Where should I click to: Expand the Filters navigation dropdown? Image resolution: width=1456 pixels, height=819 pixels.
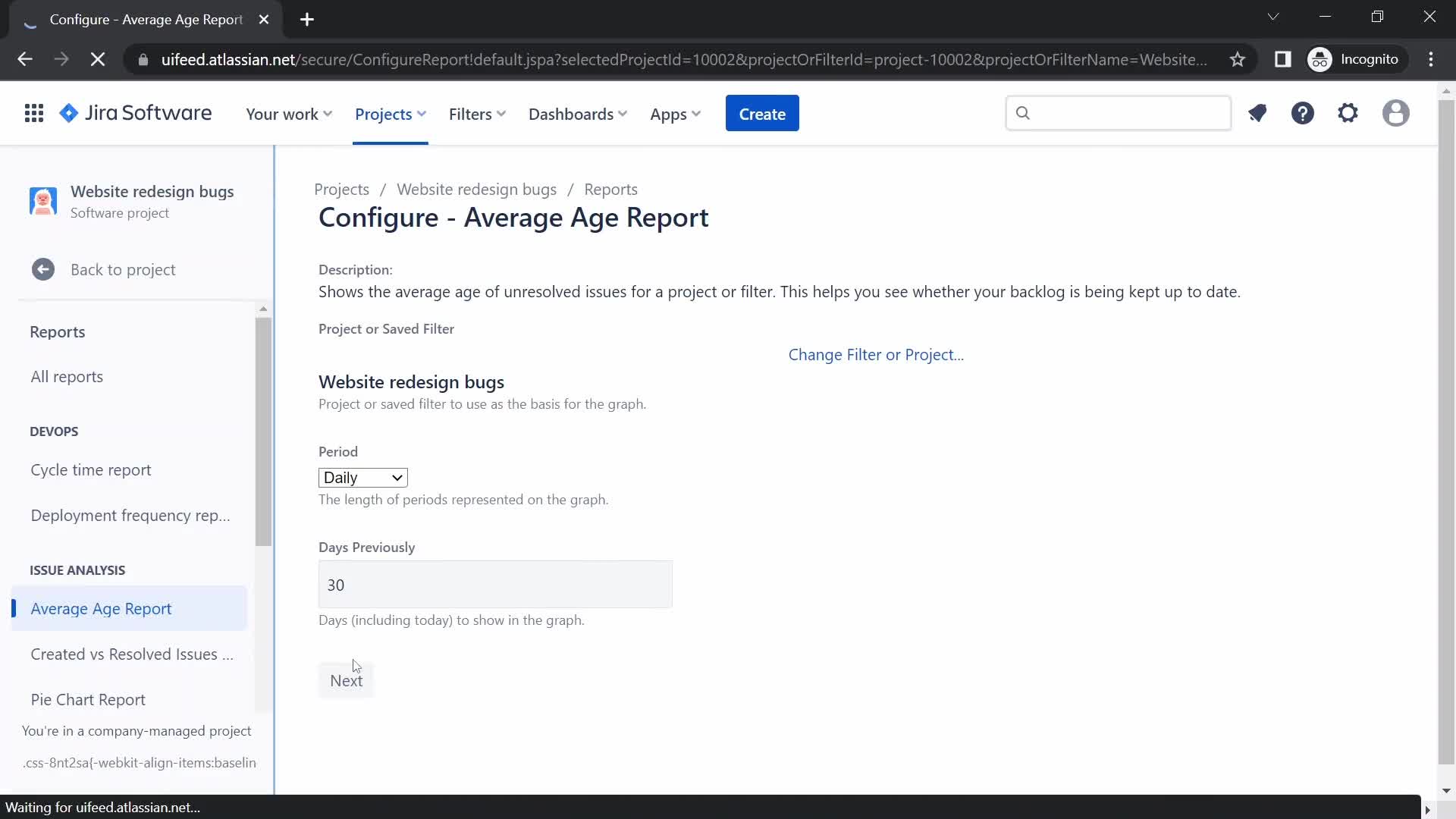click(477, 113)
